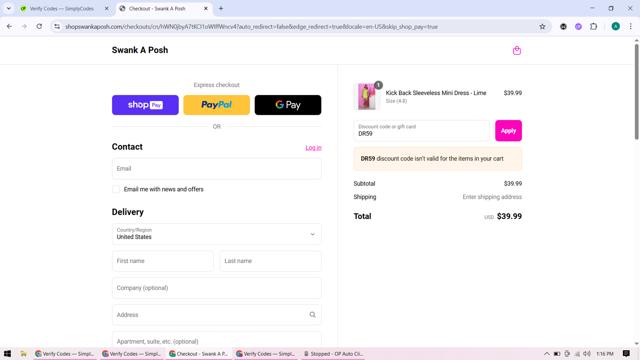The height and width of the screenshot is (360, 640).
Task: Switch to Verify Codes SimplyCodes tab
Action: 61,9
